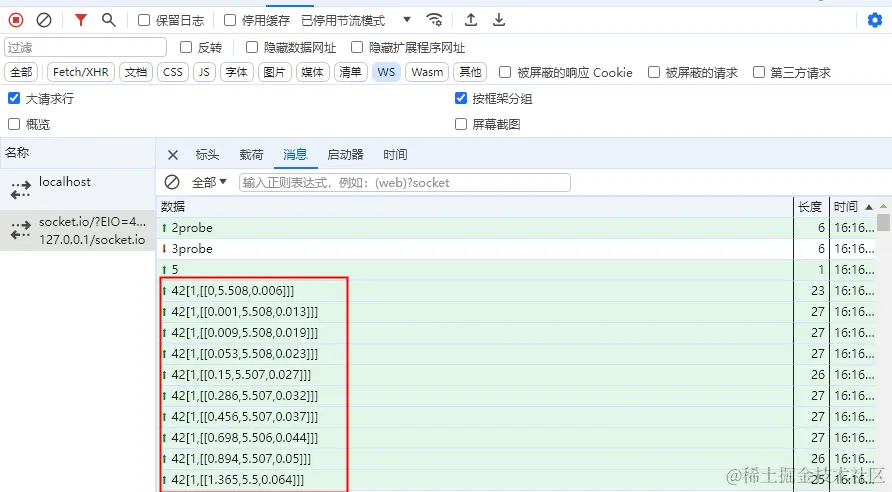The height and width of the screenshot is (492, 892).
Task: Select message 42[1,[[0.456,5.507,0.037]]]
Action: click(x=515, y=417)
